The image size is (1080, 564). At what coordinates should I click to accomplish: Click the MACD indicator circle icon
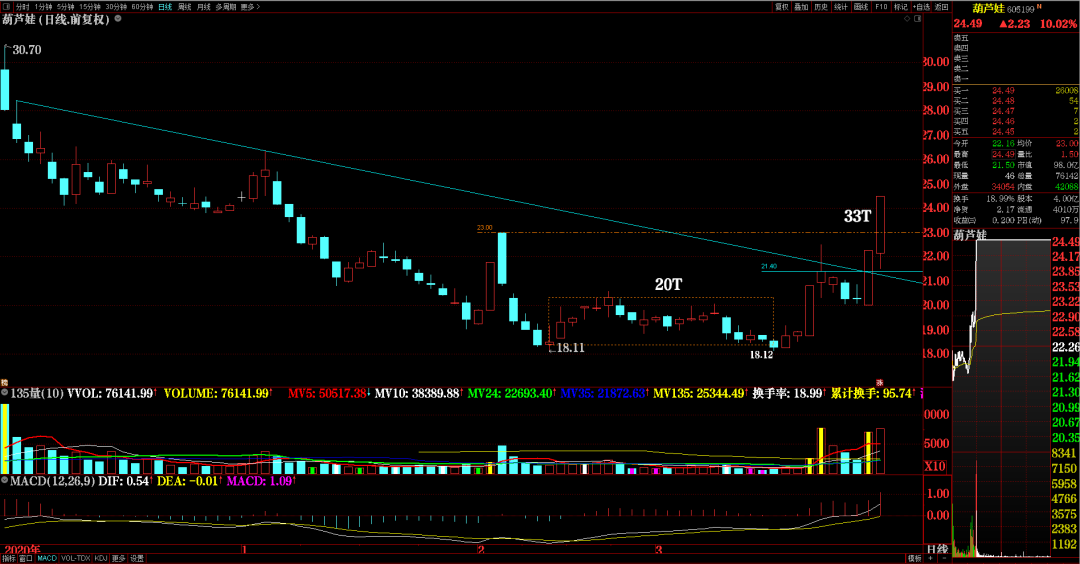tap(5, 480)
